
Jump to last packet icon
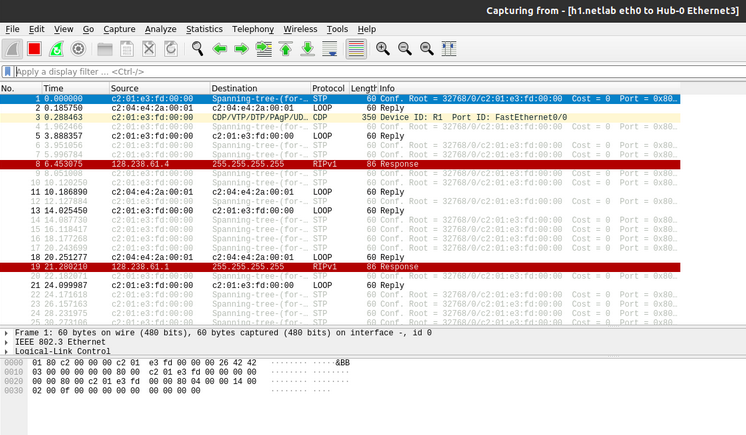[x=308, y=49]
